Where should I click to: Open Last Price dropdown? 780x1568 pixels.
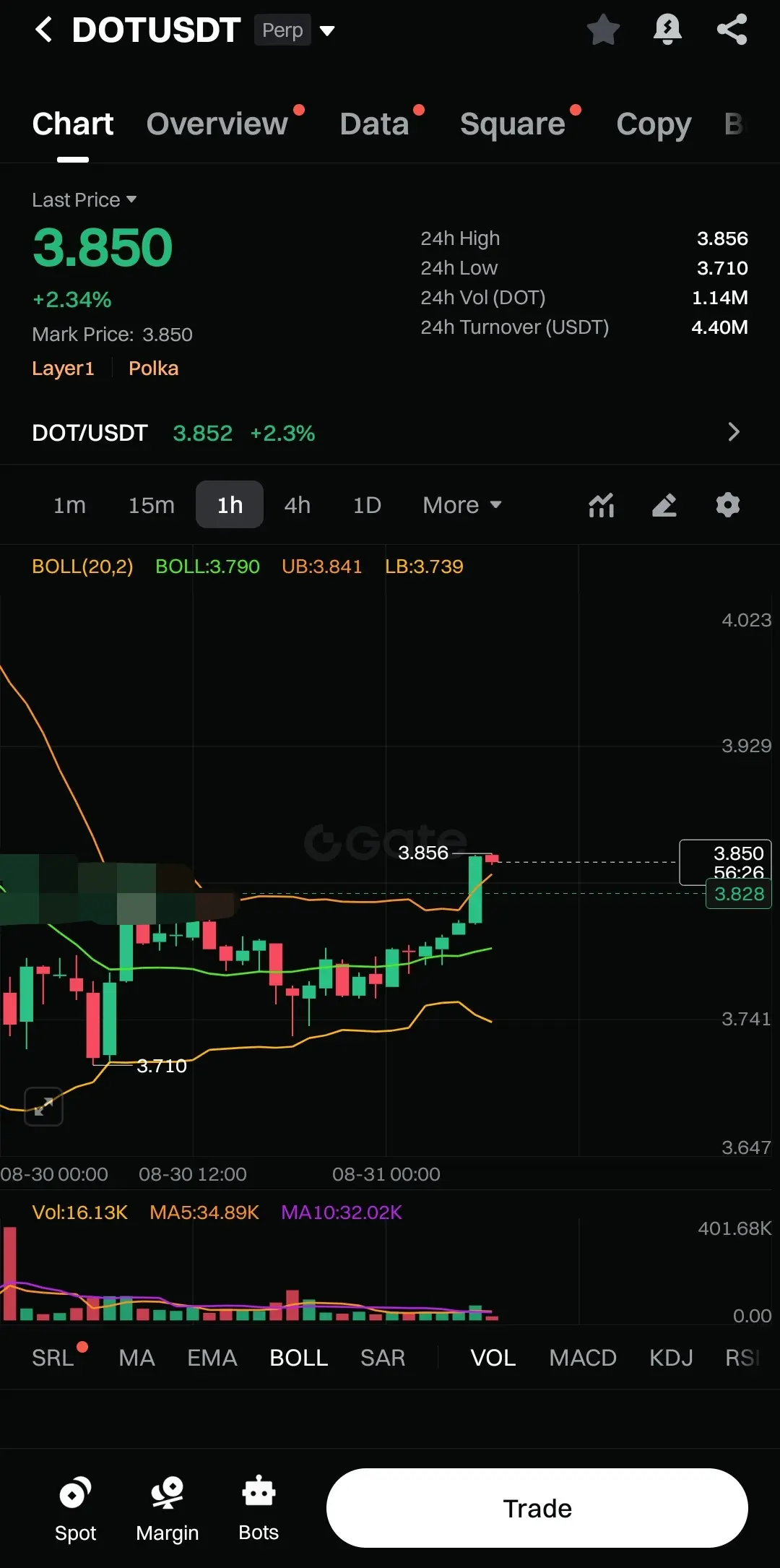click(84, 200)
